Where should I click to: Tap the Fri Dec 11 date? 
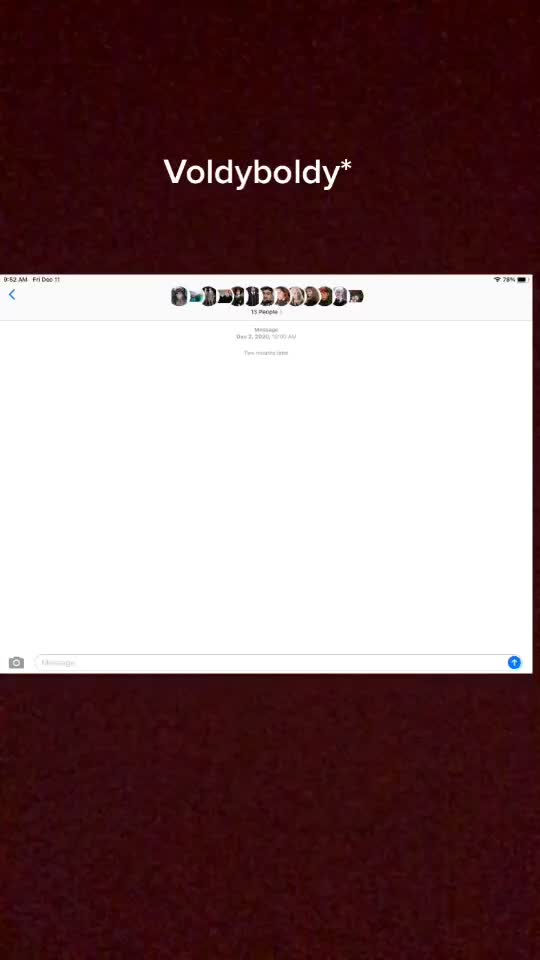(x=46, y=279)
